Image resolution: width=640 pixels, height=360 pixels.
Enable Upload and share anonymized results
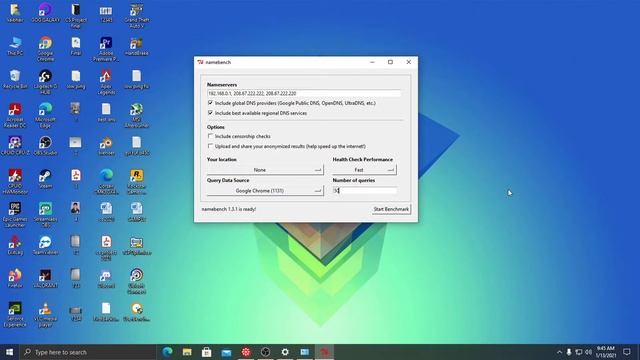click(x=210, y=146)
